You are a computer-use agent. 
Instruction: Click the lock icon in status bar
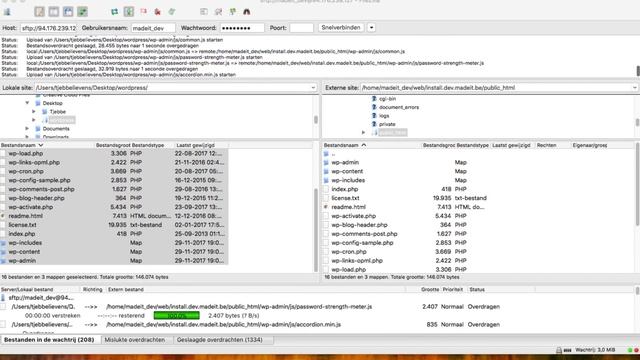[x=559, y=350]
